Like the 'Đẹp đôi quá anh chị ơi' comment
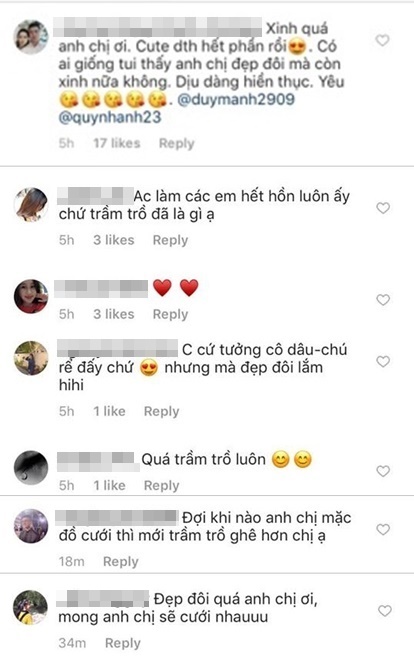Screen dimensions: 414x660 [x=385, y=611]
